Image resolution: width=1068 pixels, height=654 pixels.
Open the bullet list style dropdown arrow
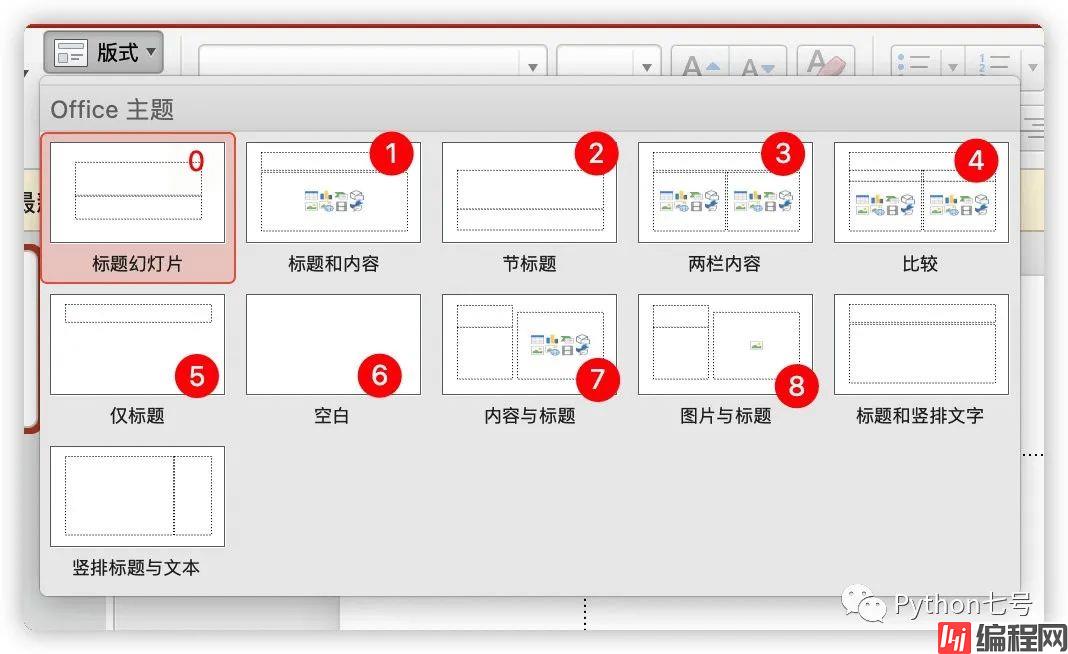[952, 66]
